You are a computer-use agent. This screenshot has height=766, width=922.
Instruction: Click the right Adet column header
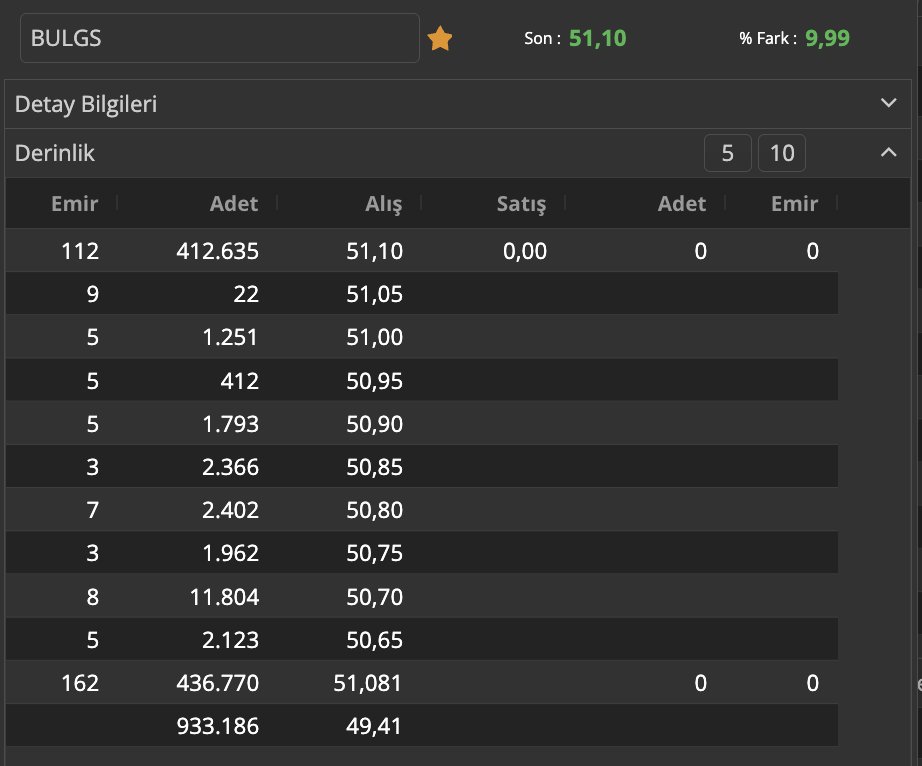click(x=682, y=203)
